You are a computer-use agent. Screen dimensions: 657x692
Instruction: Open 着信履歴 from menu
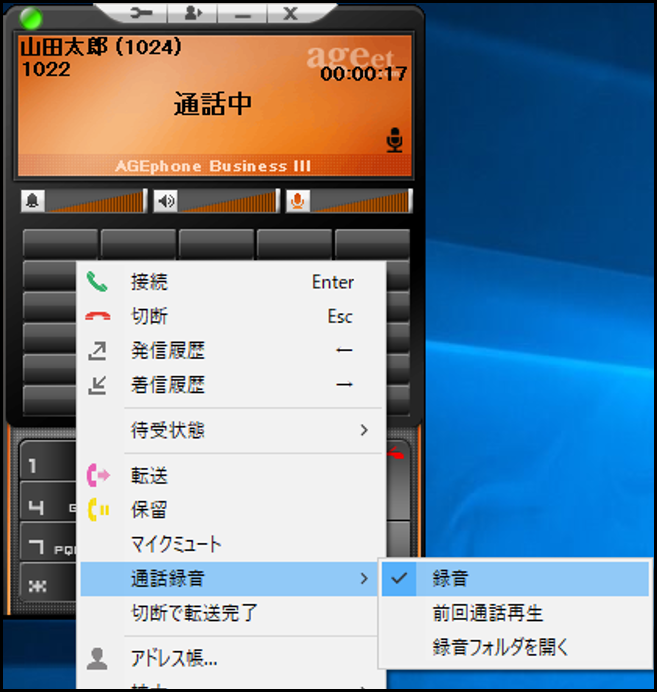[231, 385]
